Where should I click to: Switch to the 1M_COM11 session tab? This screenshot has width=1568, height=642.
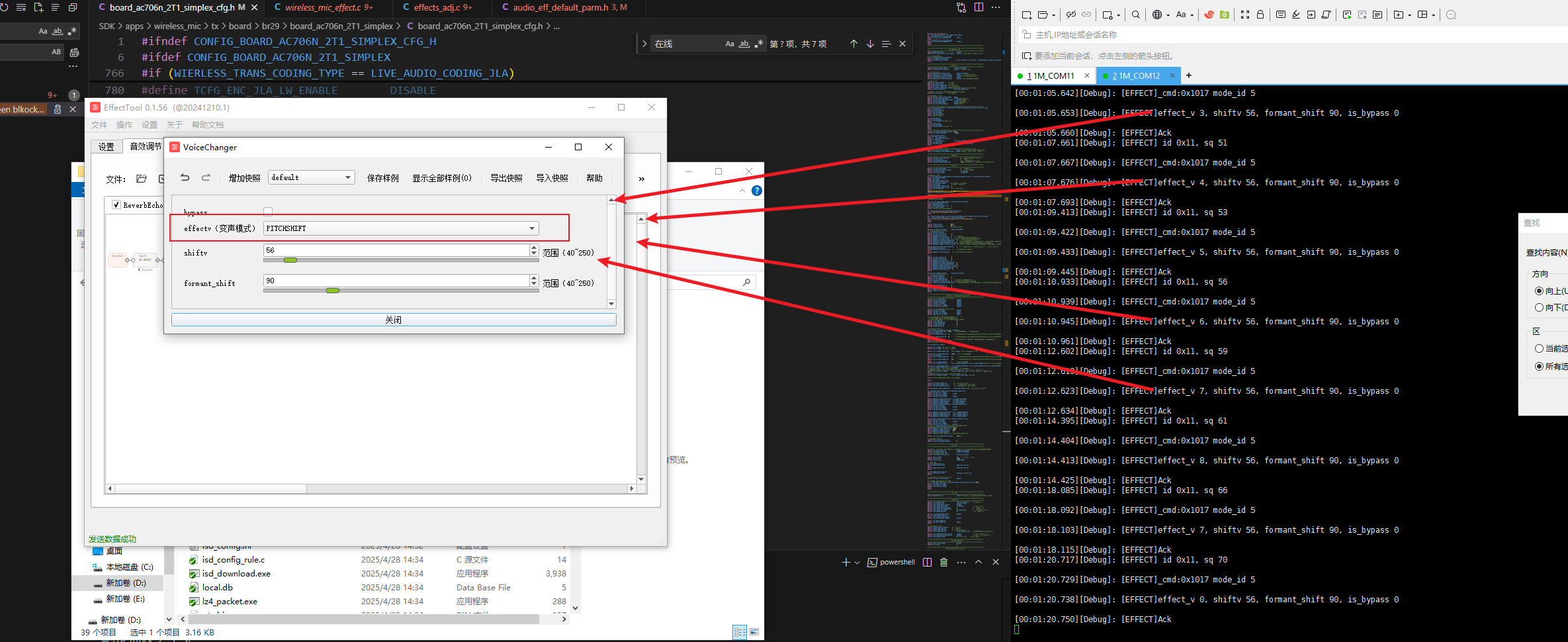(1053, 75)
